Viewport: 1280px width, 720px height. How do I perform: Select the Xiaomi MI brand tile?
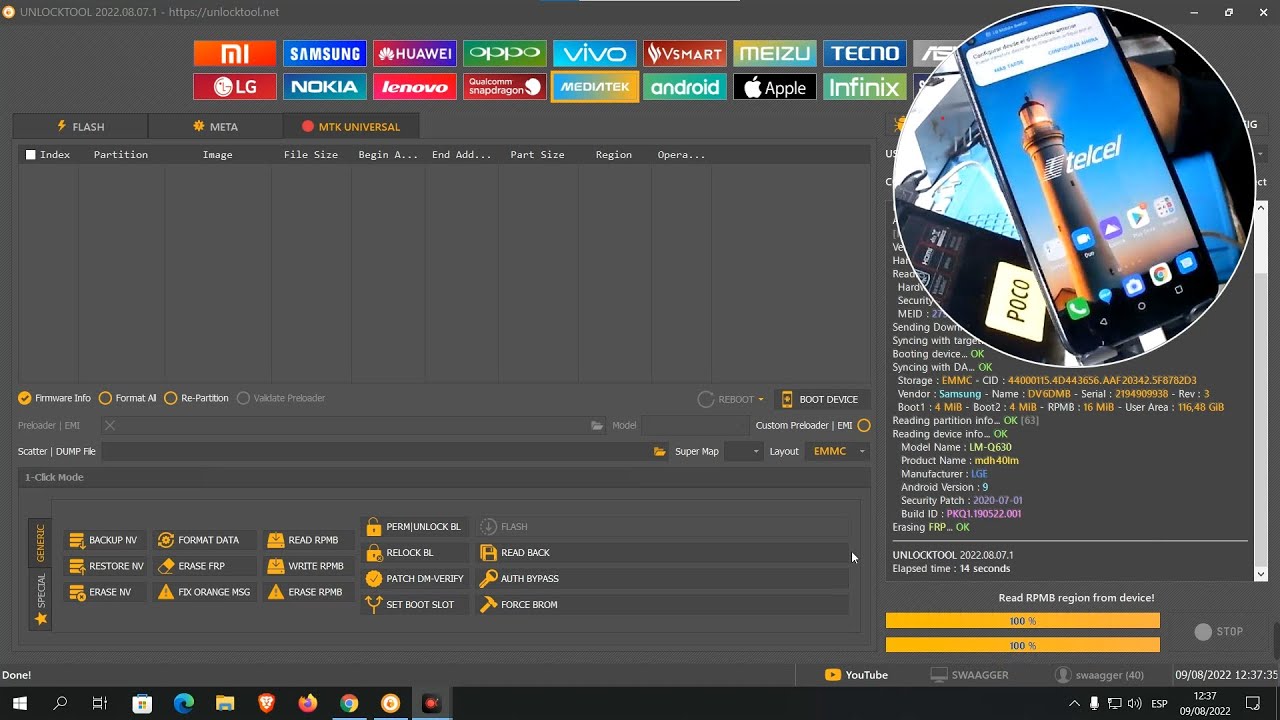(x=235, y=54)
